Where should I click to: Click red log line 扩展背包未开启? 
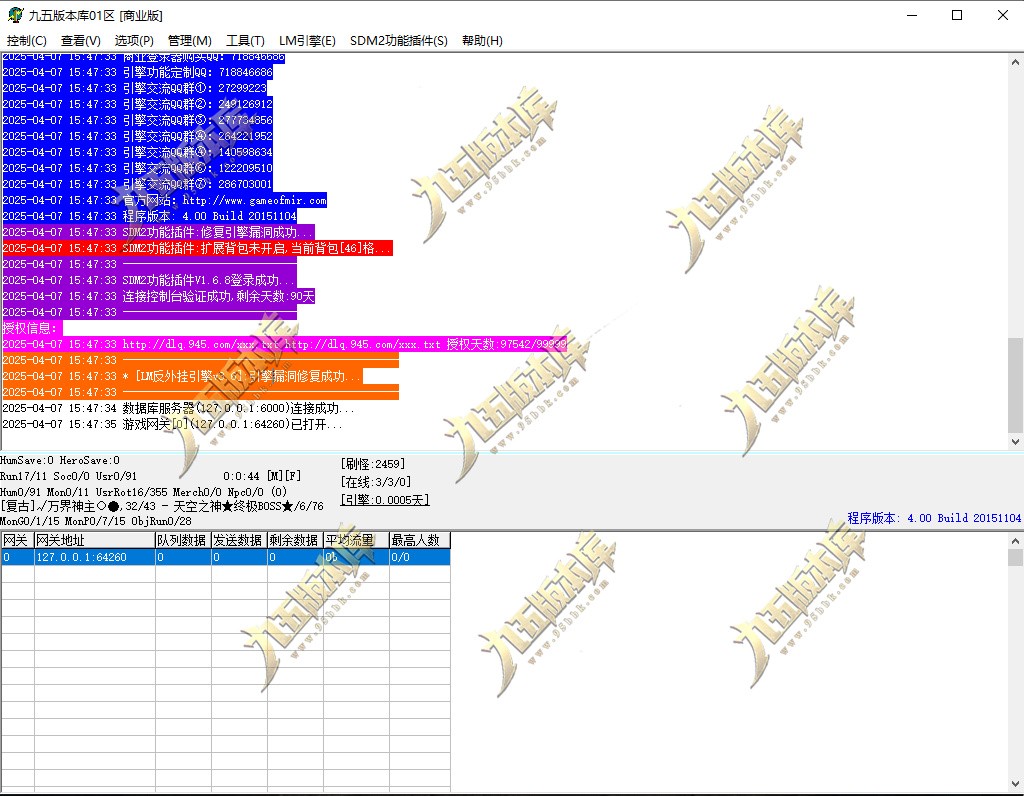point(197,248)
